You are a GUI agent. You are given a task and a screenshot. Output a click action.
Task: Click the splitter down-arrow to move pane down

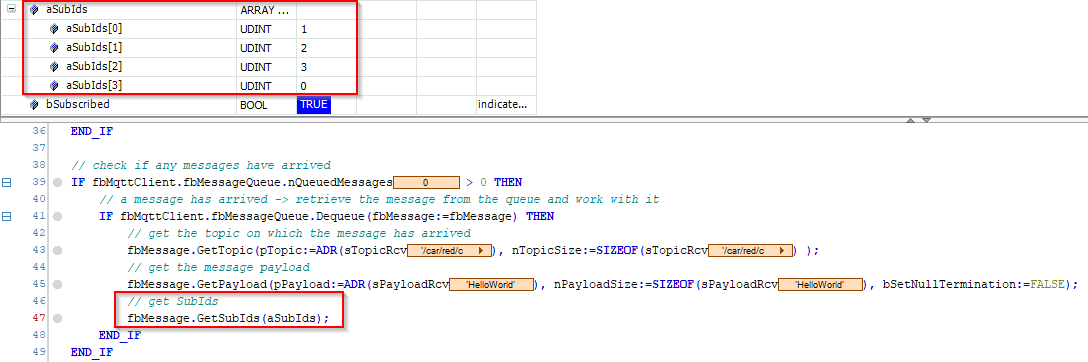point(926,121)
